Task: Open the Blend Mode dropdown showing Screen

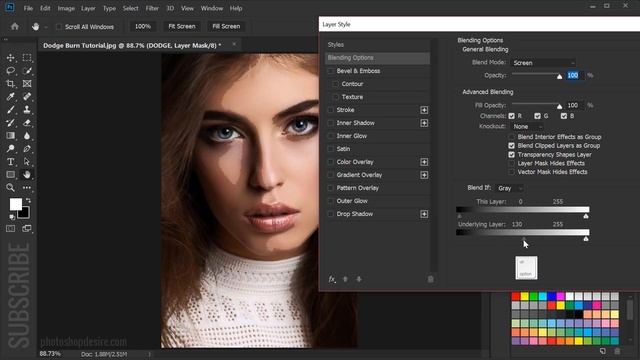Action: 543,63
